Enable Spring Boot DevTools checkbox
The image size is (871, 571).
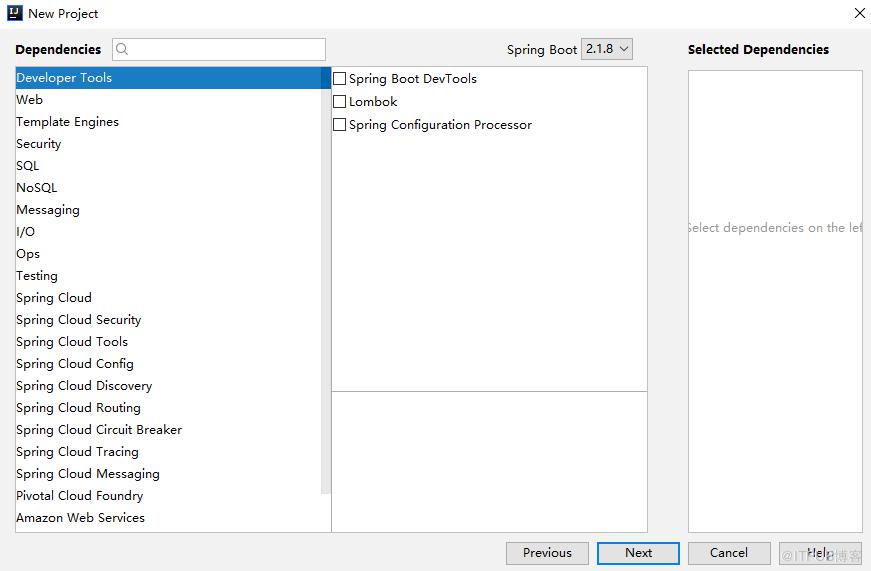pyautogui.click(x=339, y=79)
